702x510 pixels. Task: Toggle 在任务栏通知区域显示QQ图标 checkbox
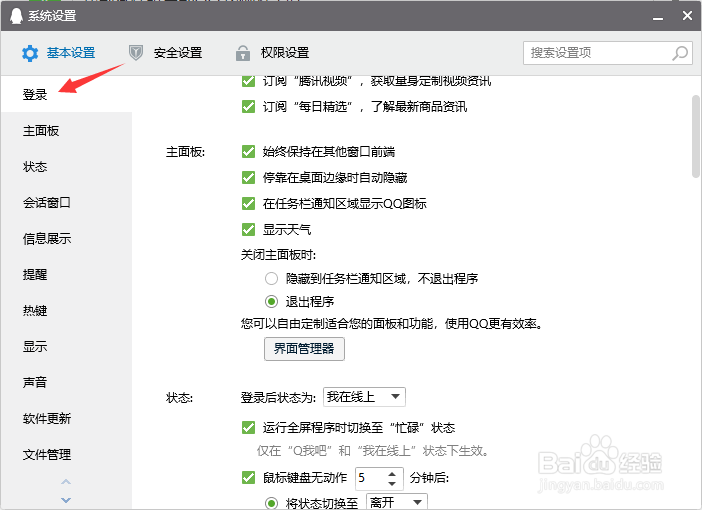248,204
